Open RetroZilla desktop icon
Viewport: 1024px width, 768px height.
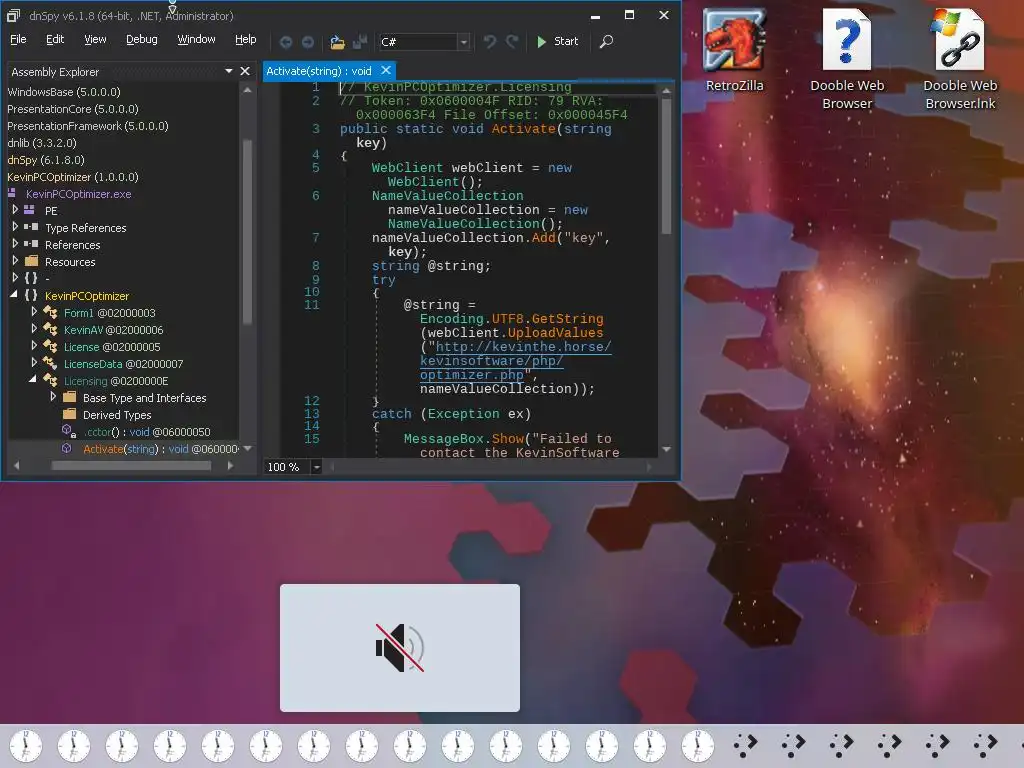[734, 50]
